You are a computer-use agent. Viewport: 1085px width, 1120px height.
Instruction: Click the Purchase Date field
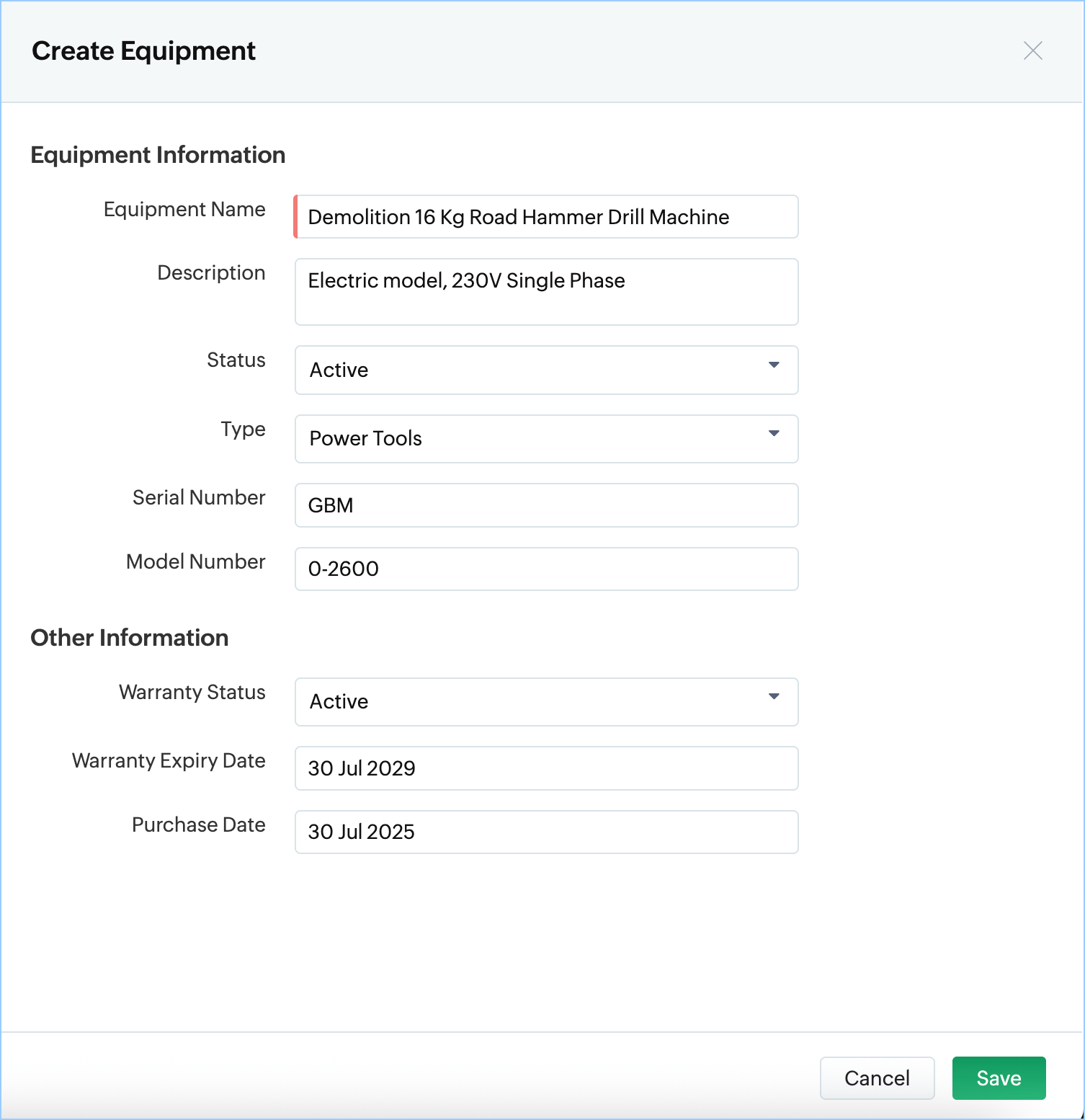[x=546, y=832]
